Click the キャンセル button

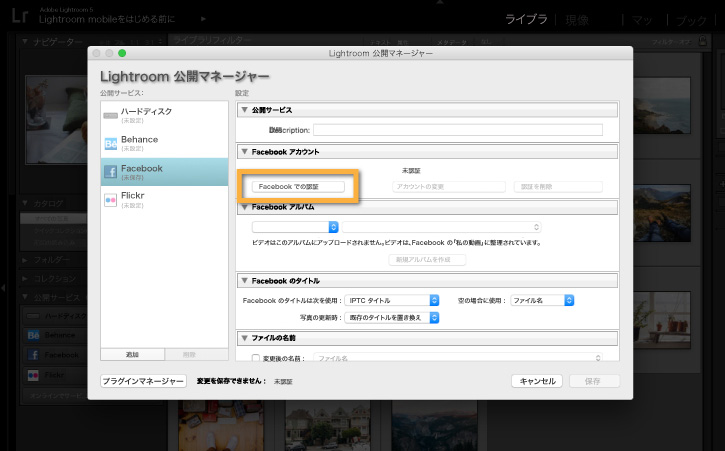(x=537, y=381)
